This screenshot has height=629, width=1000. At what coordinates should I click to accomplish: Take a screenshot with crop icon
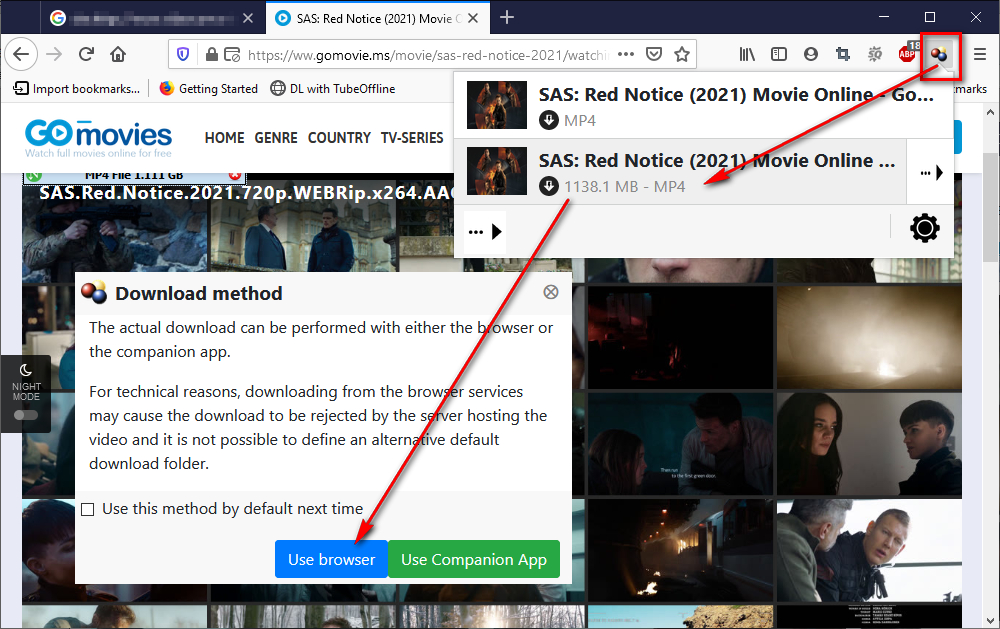(x=842, y=54)
